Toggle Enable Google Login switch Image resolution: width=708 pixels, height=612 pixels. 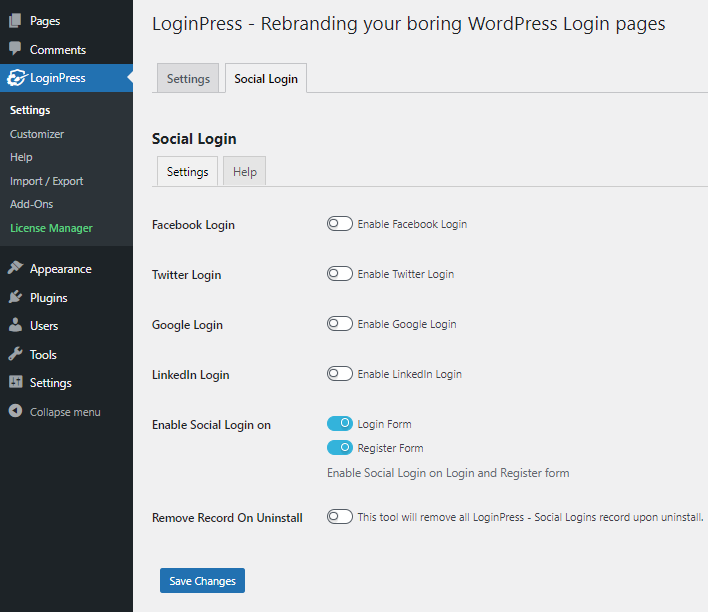[340, 324]
